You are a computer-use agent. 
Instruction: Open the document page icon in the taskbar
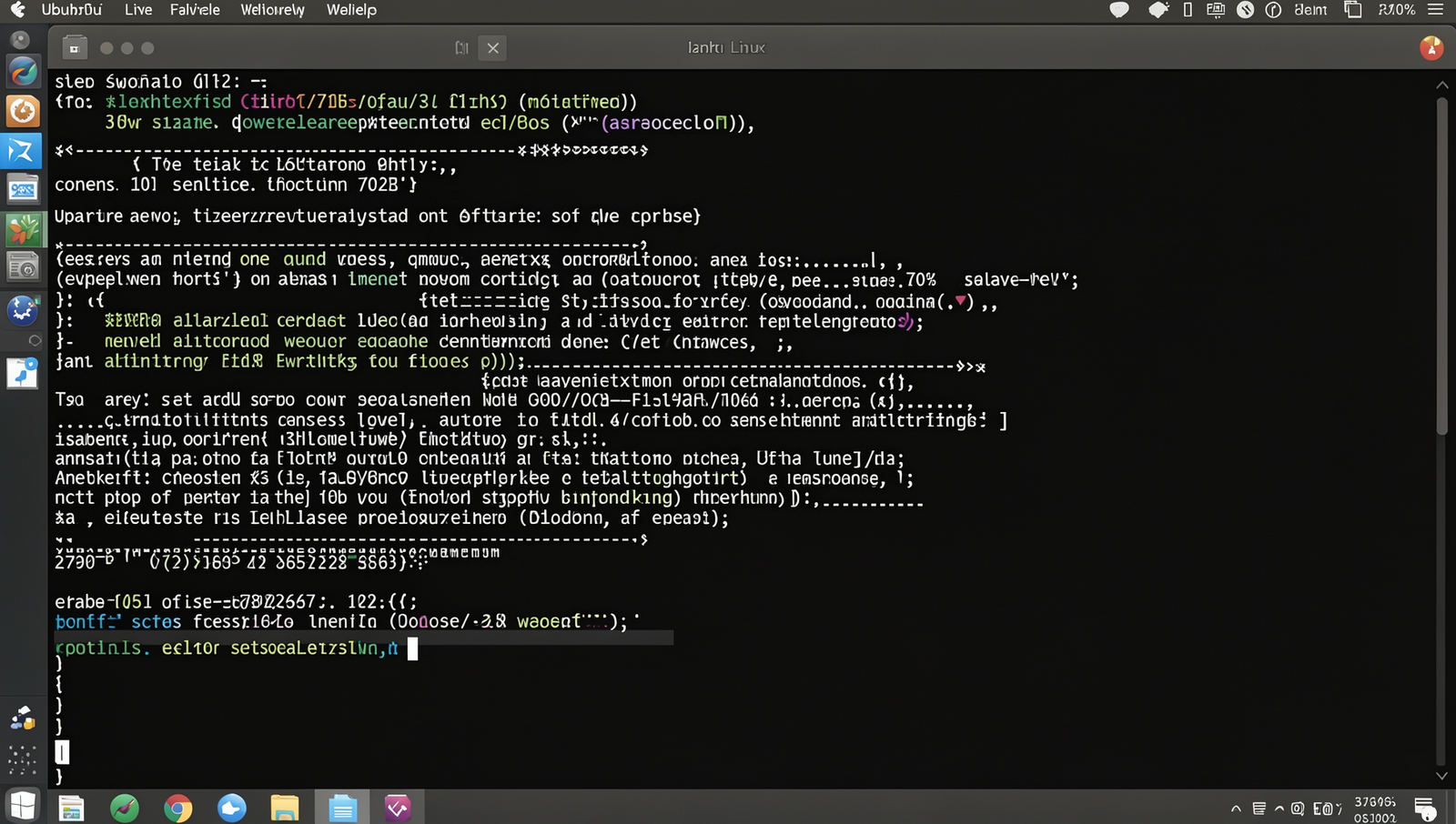[71, 808]
